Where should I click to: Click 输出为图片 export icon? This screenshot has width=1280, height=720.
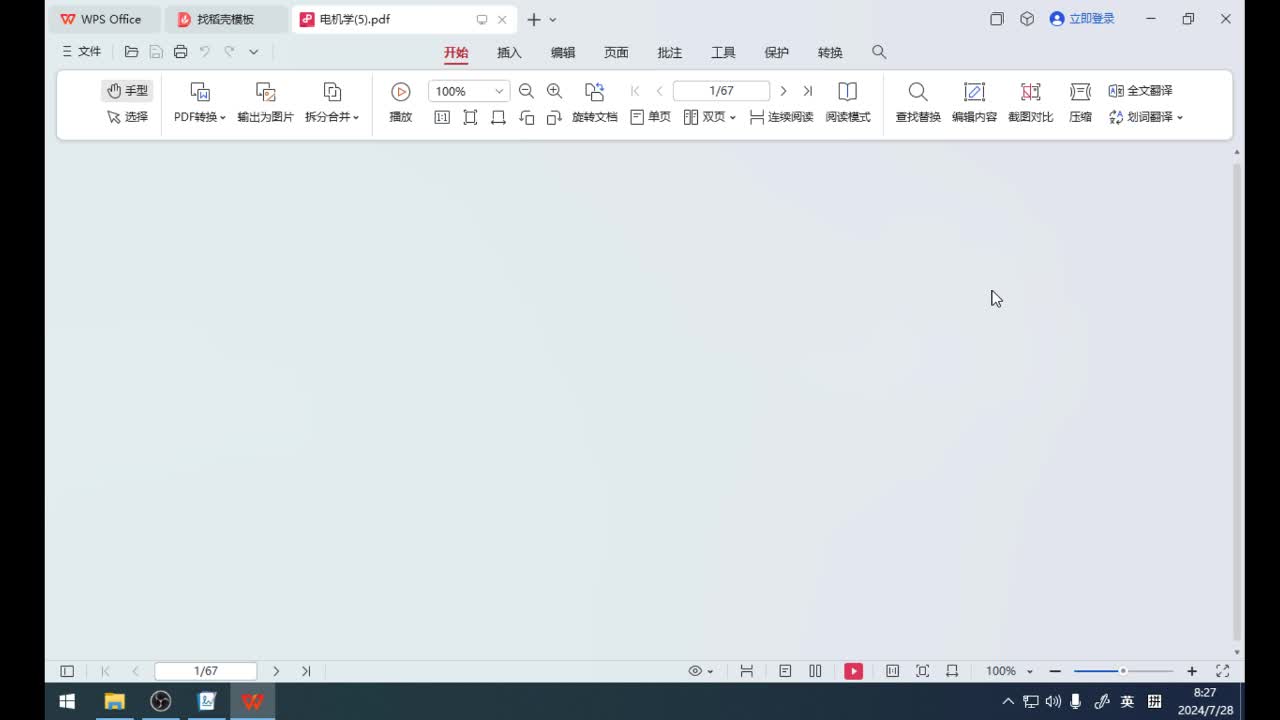[x=265, y=92]
